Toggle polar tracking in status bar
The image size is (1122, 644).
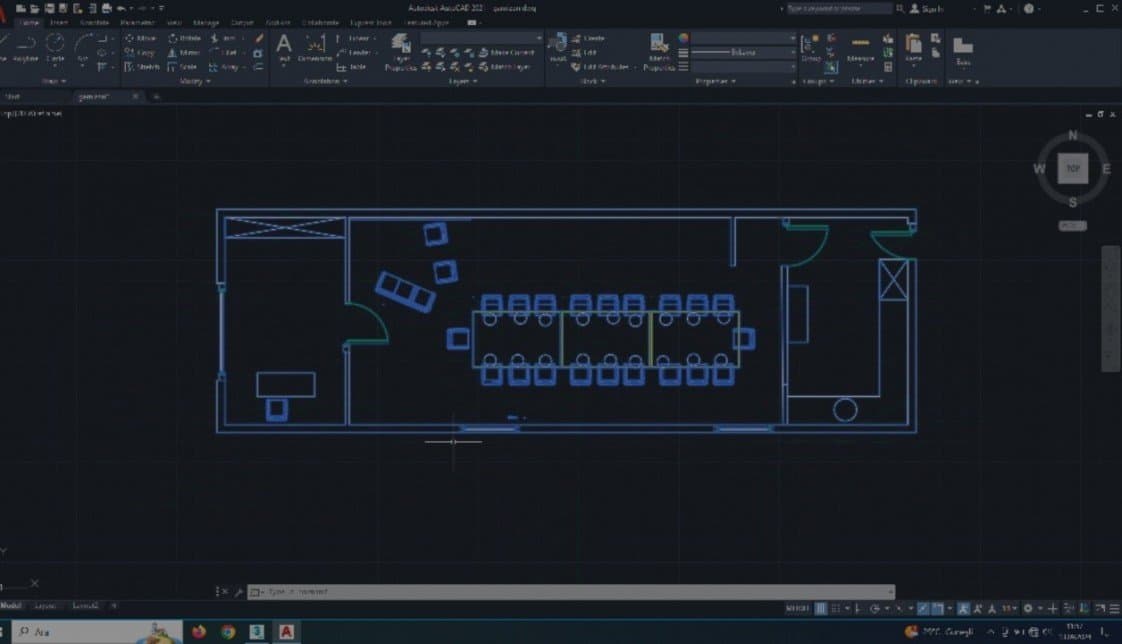(874, 608)
